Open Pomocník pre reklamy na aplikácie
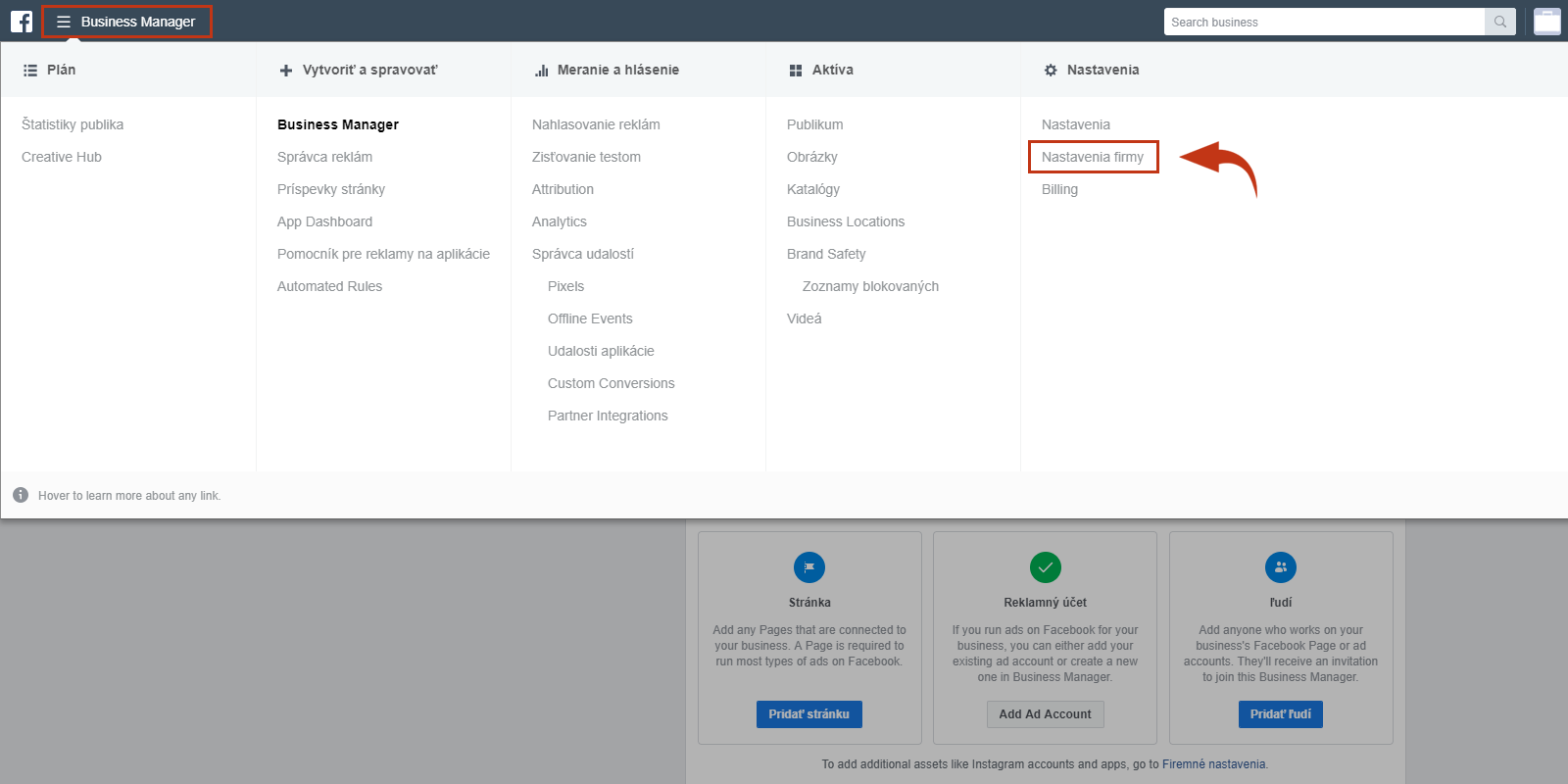Viewport: 1568px width, 784px height. pyautogui.click(x=383, y=254)
